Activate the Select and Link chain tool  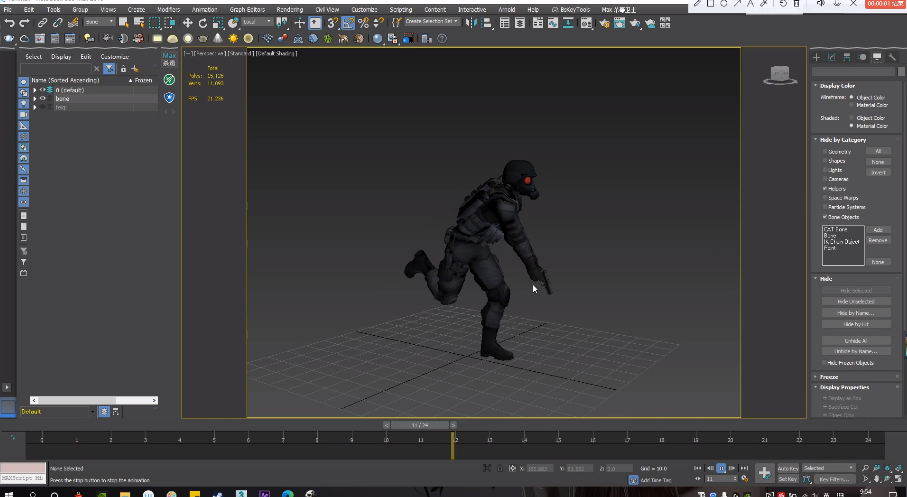pos(42,23)
